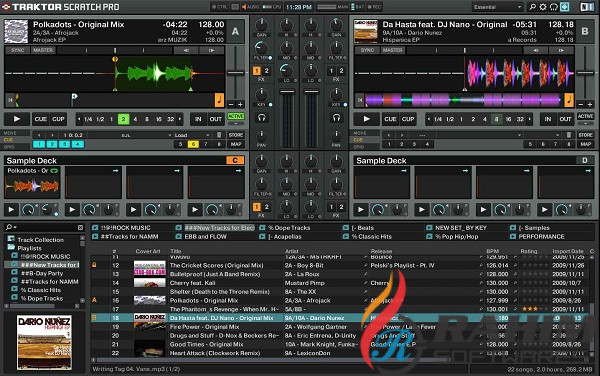
Task: Shift Deck B loop sizes right arrow
Action: (530, 119)
